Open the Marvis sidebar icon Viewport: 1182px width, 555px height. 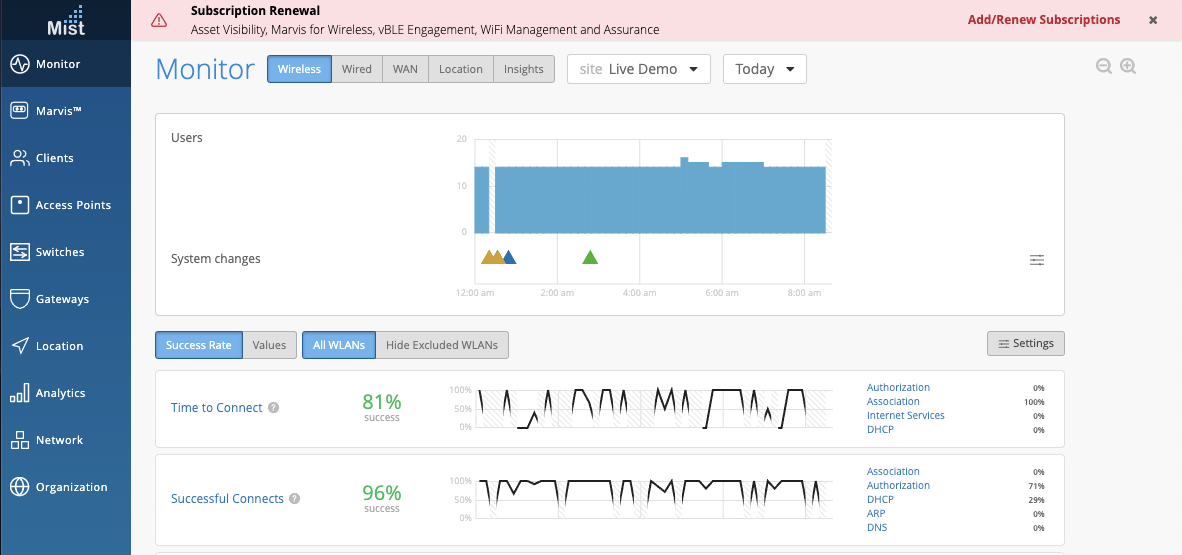pyautogui.click(x=19, y=111)
